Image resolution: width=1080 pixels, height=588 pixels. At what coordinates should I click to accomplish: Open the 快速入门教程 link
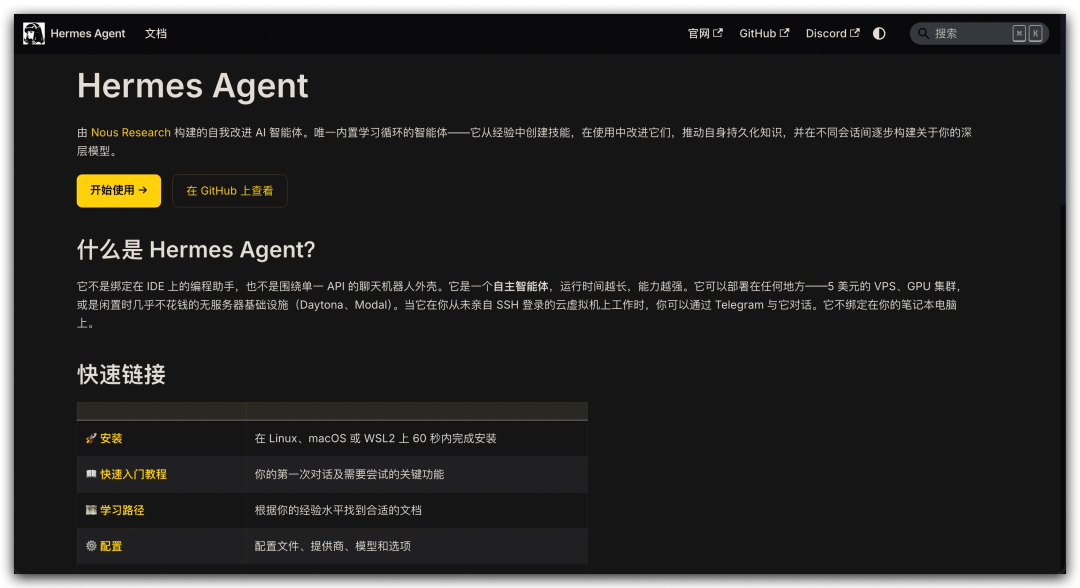pos(133,474)
